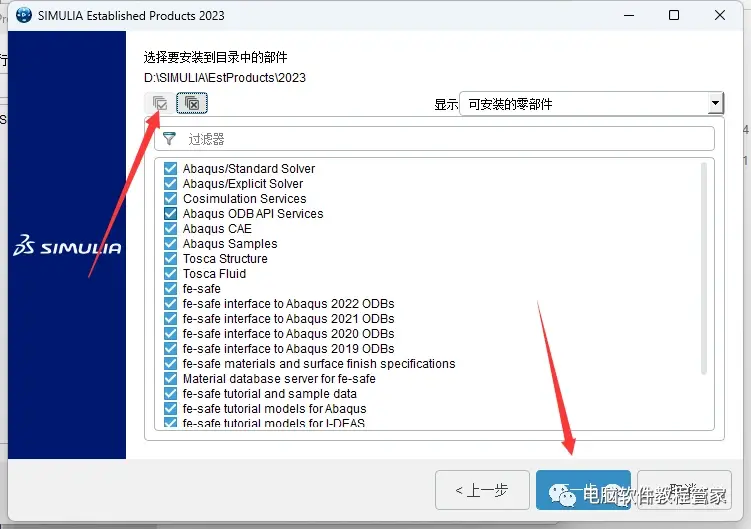Screen dimensions: 751x529
Task: Toggle fe-safe interface to Abaqus 2019 ODBs checkbox
Action: coord(171,348)
